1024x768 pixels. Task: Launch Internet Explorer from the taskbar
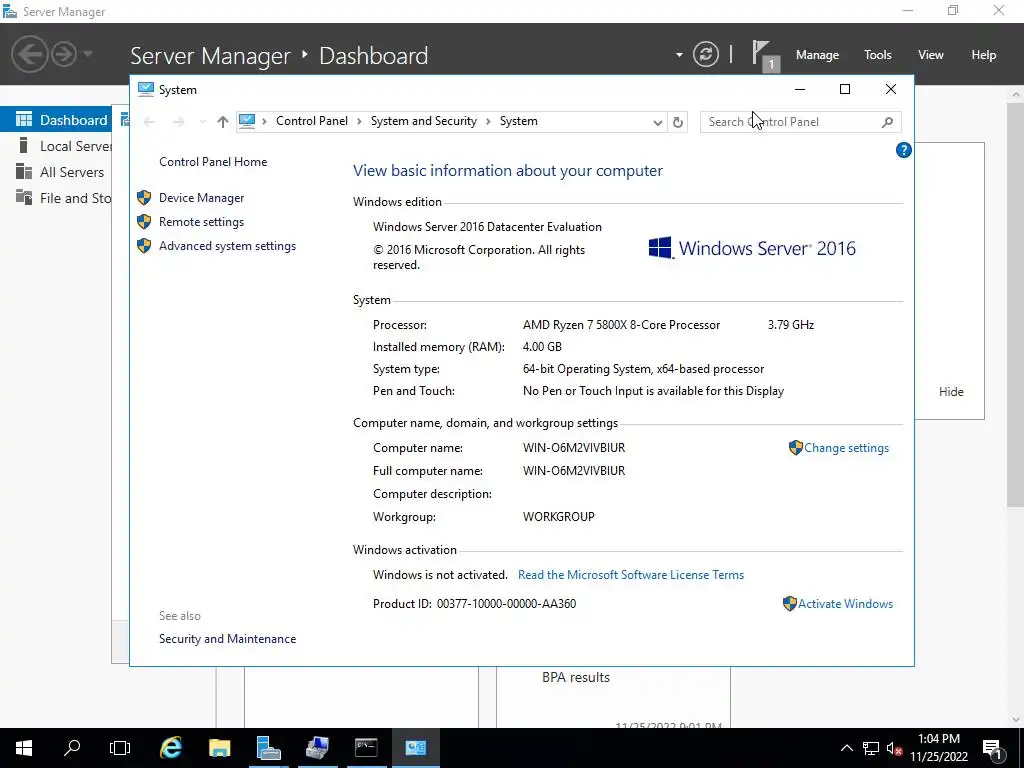click(x=171, y=748)
